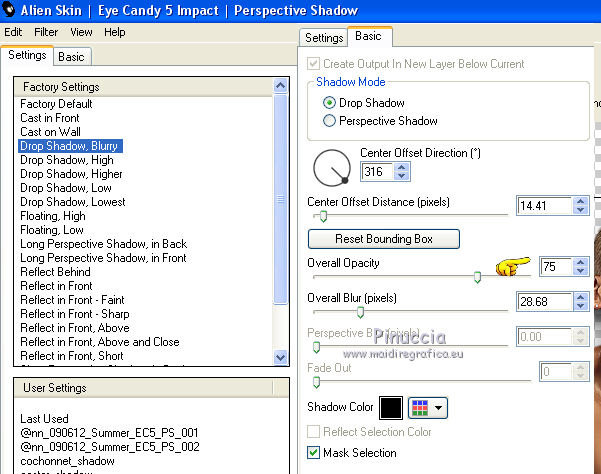Click Overall Blur slider handle
The image size is (601, 474).
[x=360, y=312]
